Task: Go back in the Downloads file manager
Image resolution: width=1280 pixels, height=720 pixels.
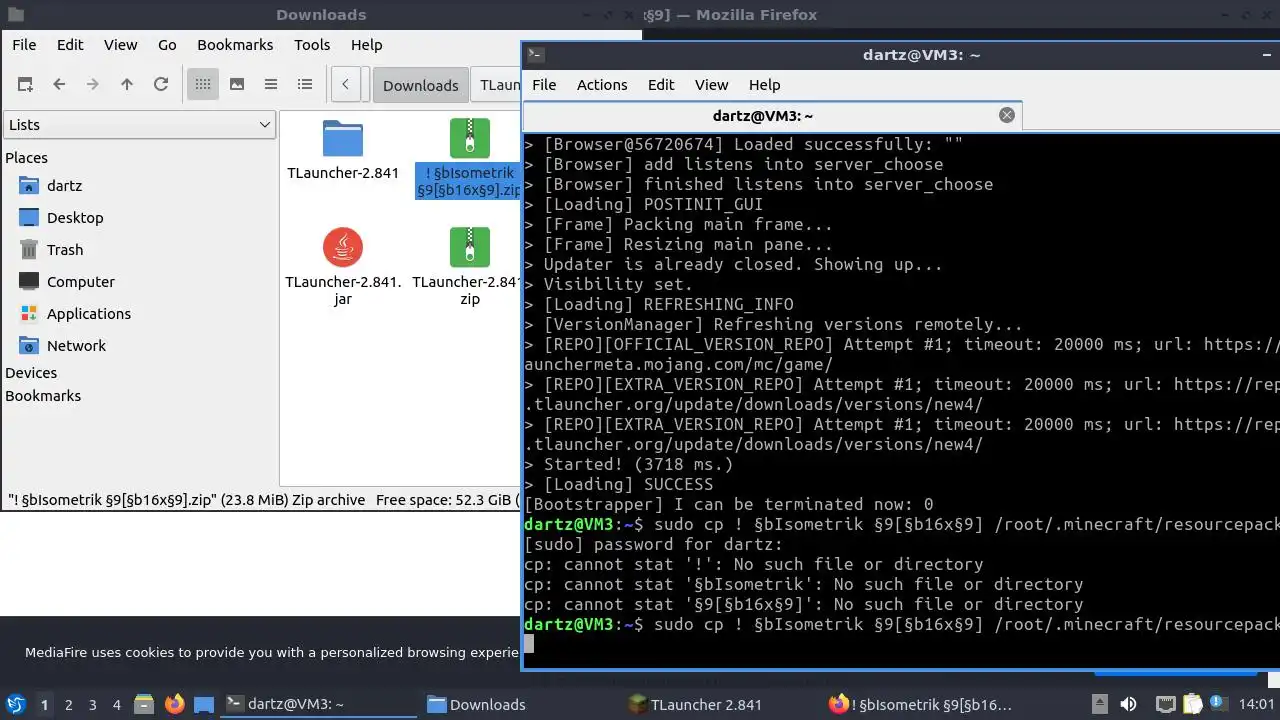Action: (59, 85)
